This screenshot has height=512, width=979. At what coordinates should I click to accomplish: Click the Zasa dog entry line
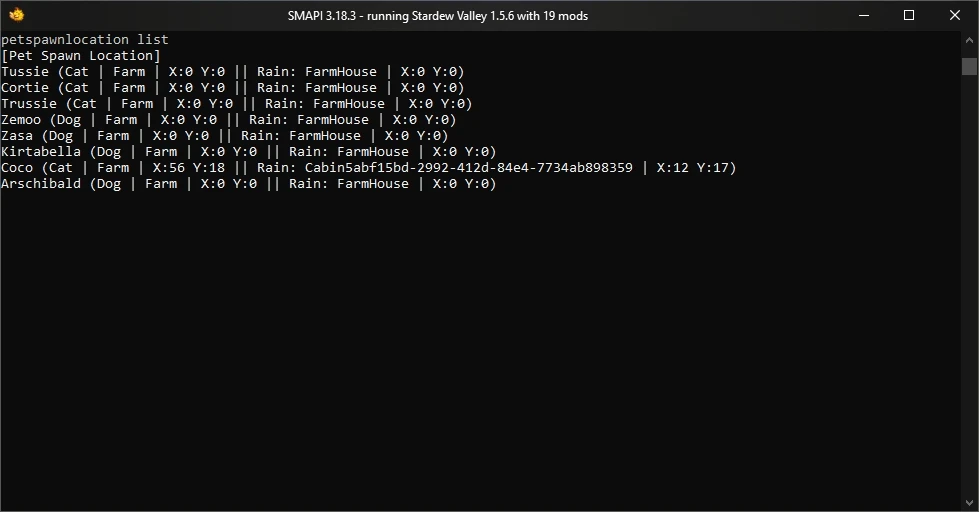pos(225,136)
